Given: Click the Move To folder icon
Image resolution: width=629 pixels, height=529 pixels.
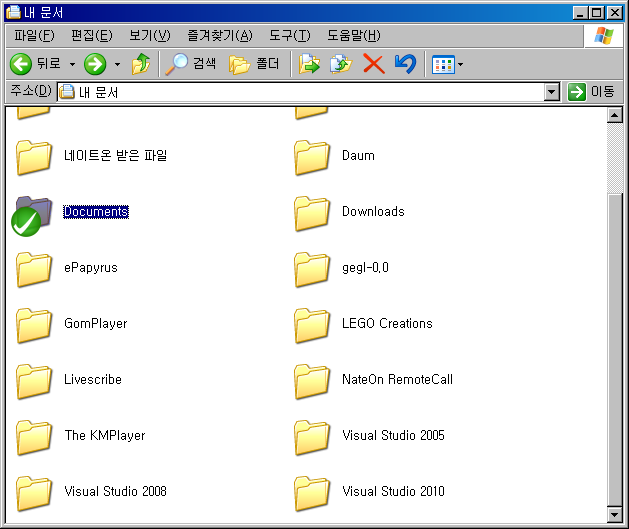Looking at the screenshot, I should click(x=309, y=64).
